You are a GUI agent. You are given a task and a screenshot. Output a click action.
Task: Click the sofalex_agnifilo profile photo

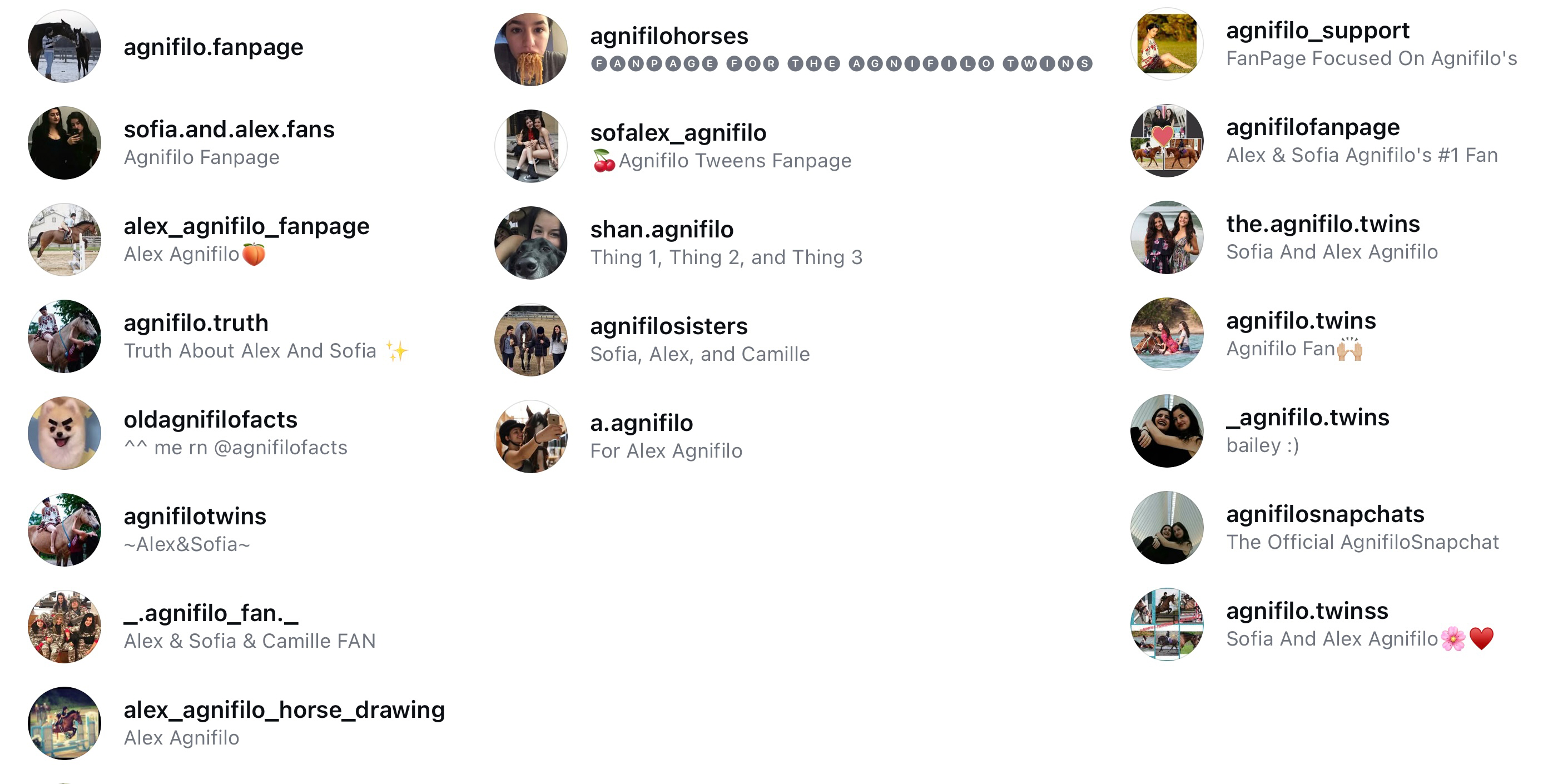pos(530,146)
